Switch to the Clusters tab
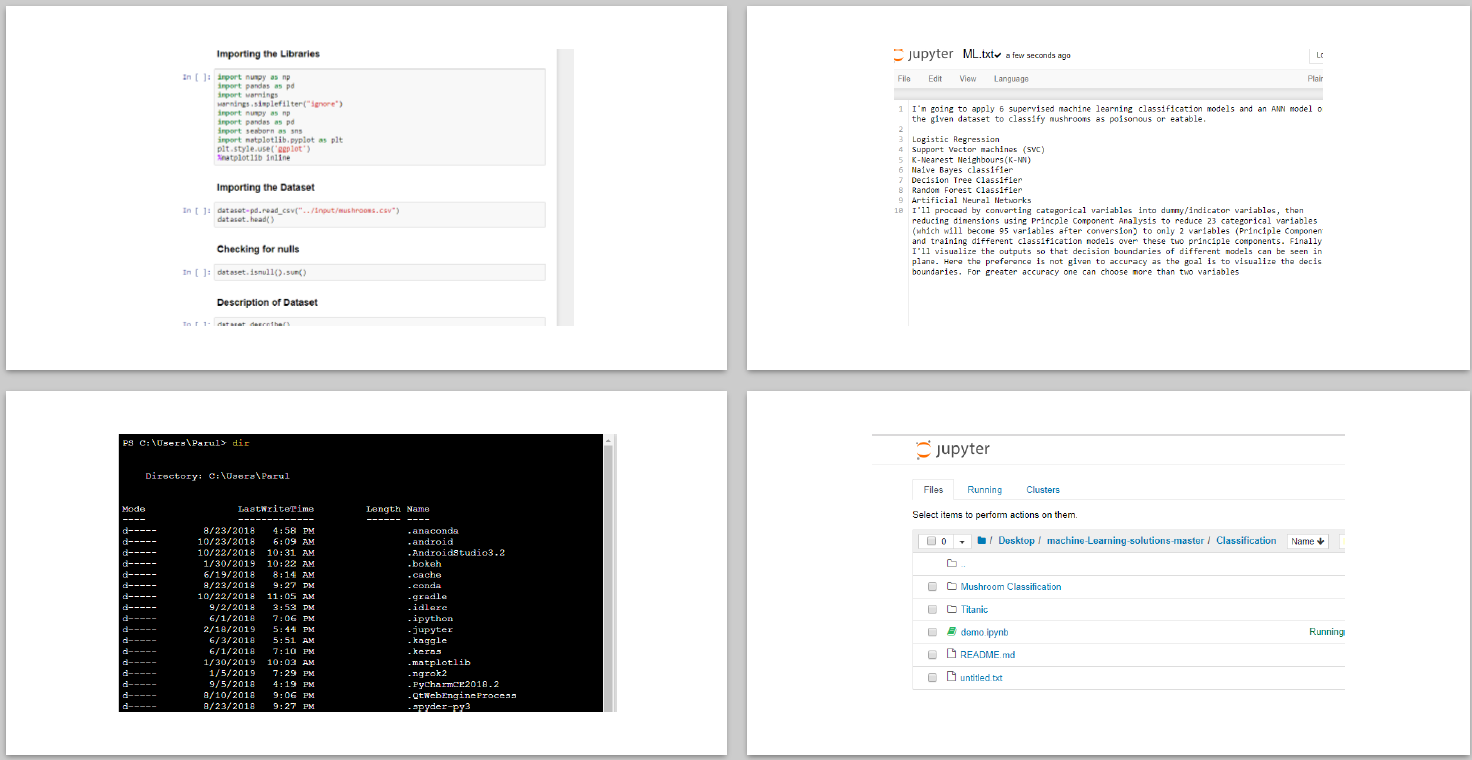Viewport: 1472px width, 760px height. click(1043, 490)
